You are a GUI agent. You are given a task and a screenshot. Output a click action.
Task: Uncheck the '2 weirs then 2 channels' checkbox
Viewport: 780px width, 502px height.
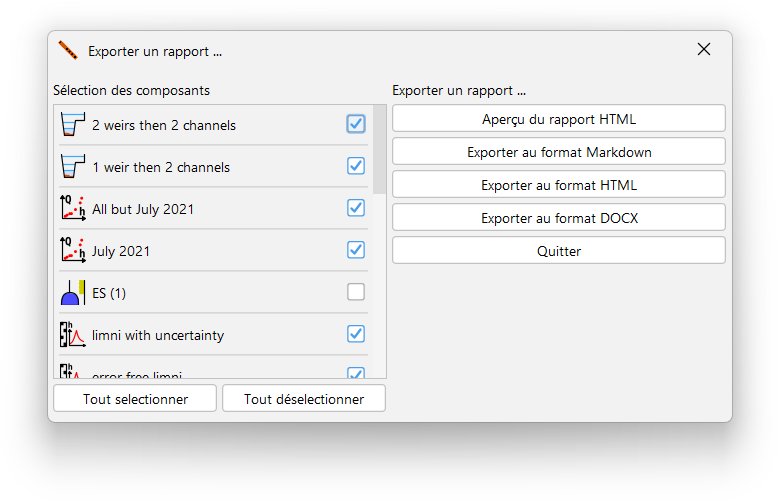(356, 124)
